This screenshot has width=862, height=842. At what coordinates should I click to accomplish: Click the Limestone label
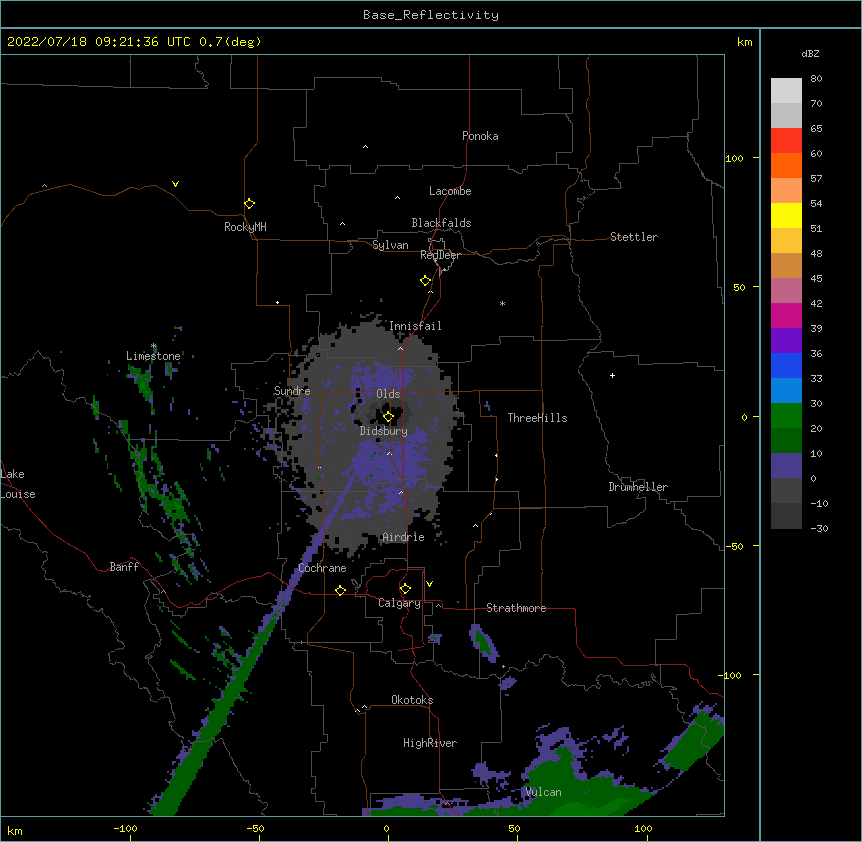coord(153,356)
